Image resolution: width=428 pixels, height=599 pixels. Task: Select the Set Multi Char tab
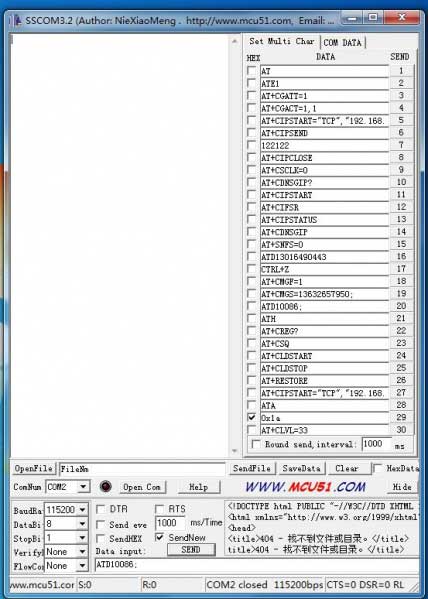coord(282,41)
